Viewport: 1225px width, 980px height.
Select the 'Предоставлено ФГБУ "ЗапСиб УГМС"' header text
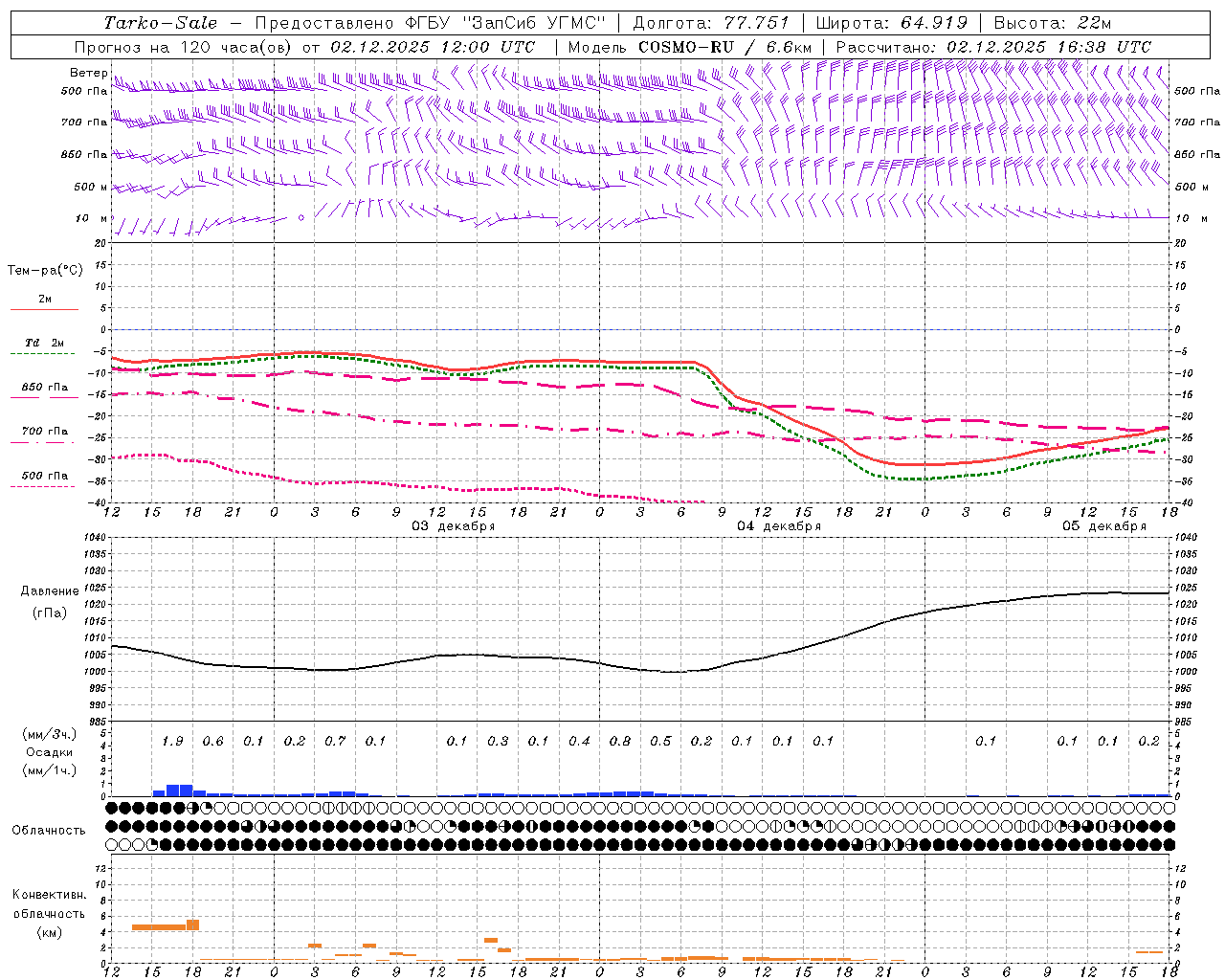point(430,23)
